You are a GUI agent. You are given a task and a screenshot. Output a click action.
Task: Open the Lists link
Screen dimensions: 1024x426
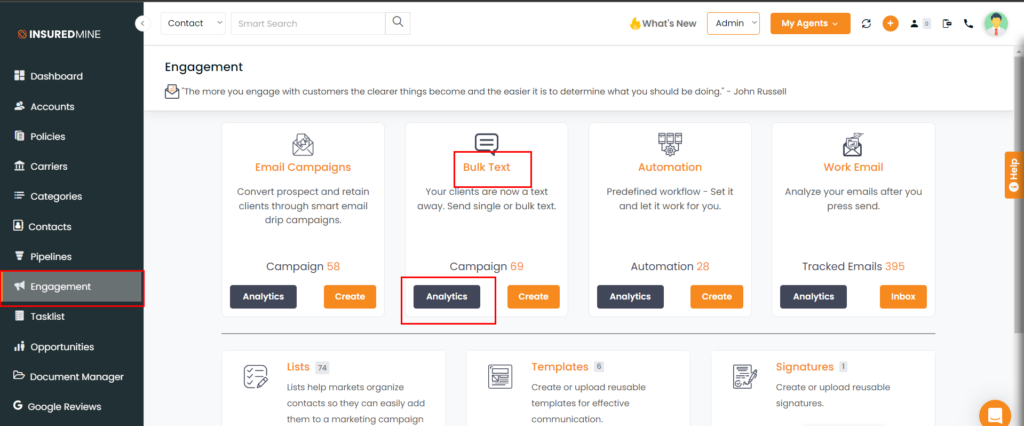(298, 367)
